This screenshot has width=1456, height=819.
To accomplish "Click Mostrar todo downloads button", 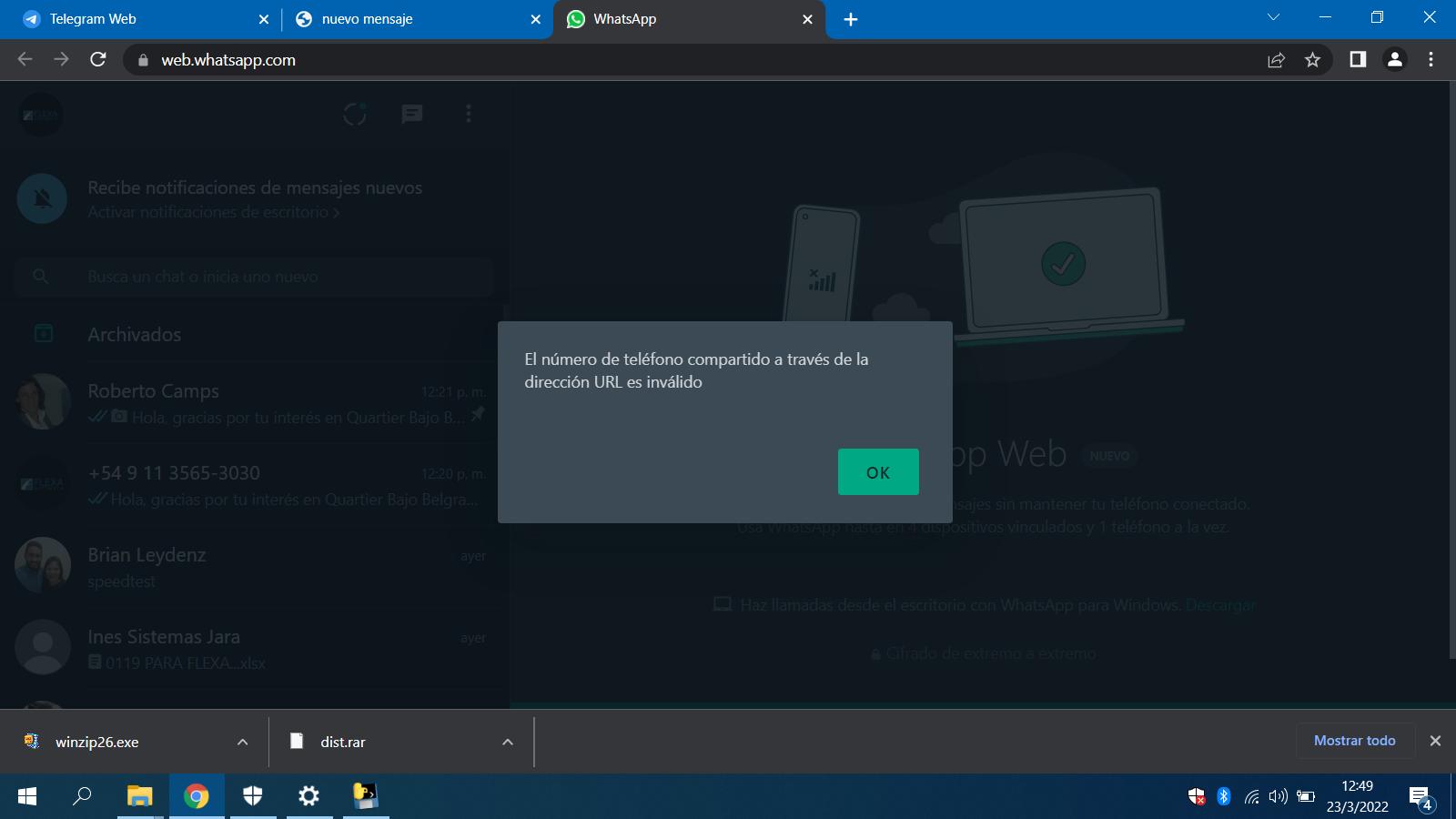I will [1355, 741].
